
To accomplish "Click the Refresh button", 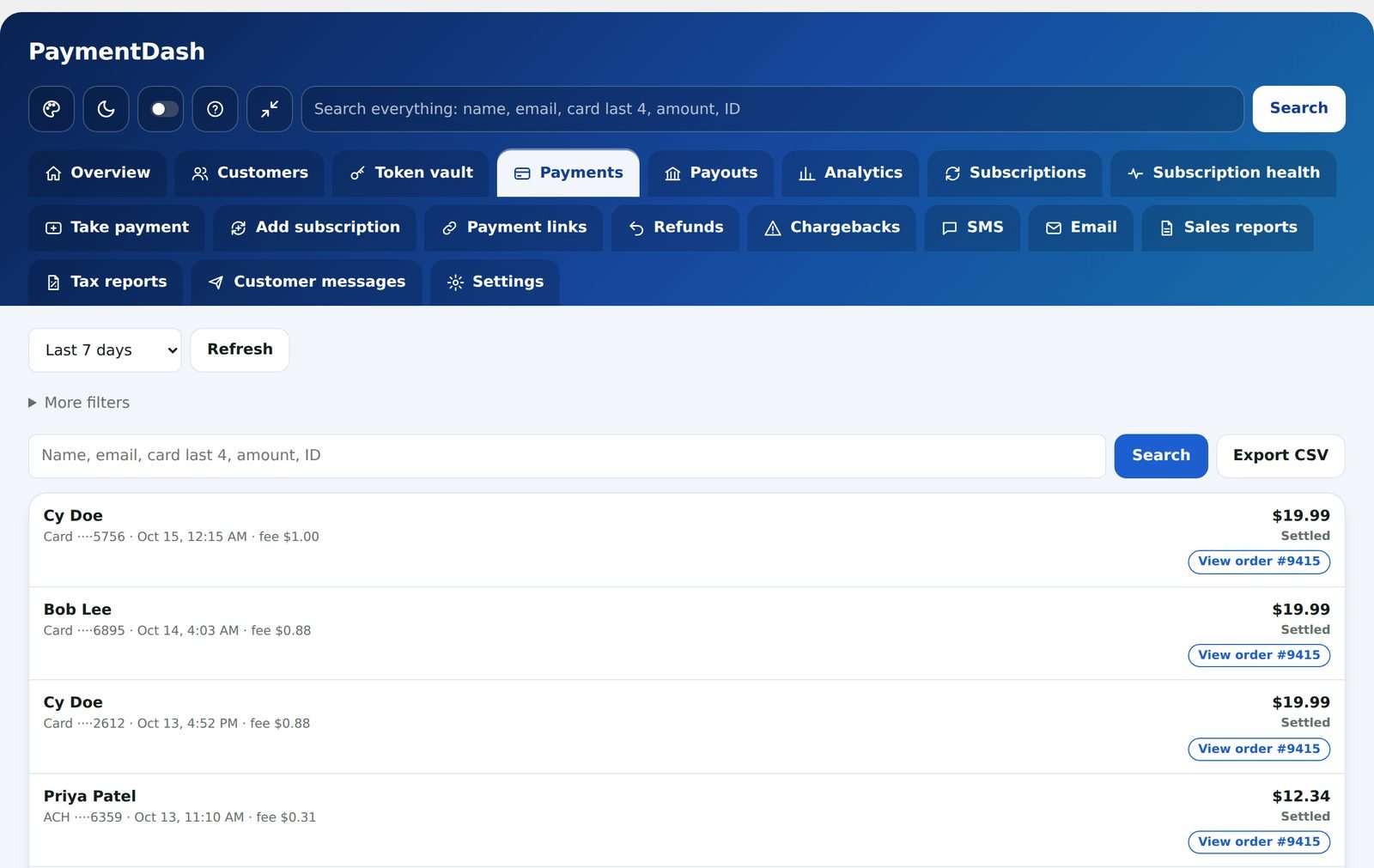I will point(240,350).
